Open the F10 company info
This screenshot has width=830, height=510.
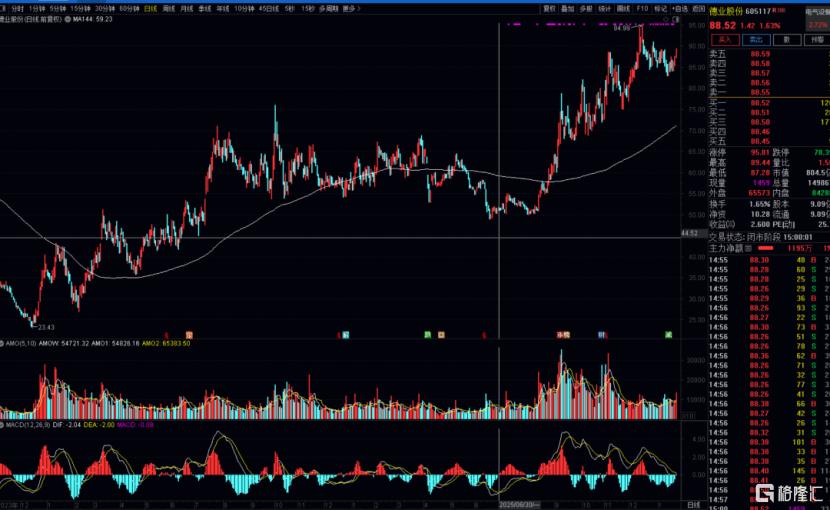coord(642,9)
